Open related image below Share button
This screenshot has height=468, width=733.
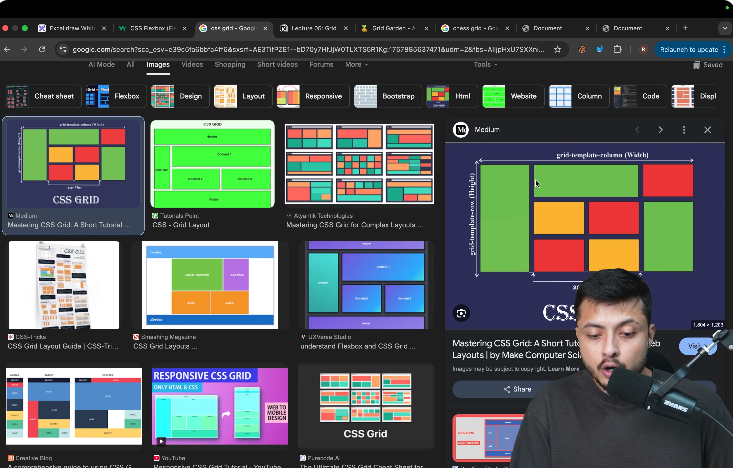pyautogui.click(x=486, y=438)
